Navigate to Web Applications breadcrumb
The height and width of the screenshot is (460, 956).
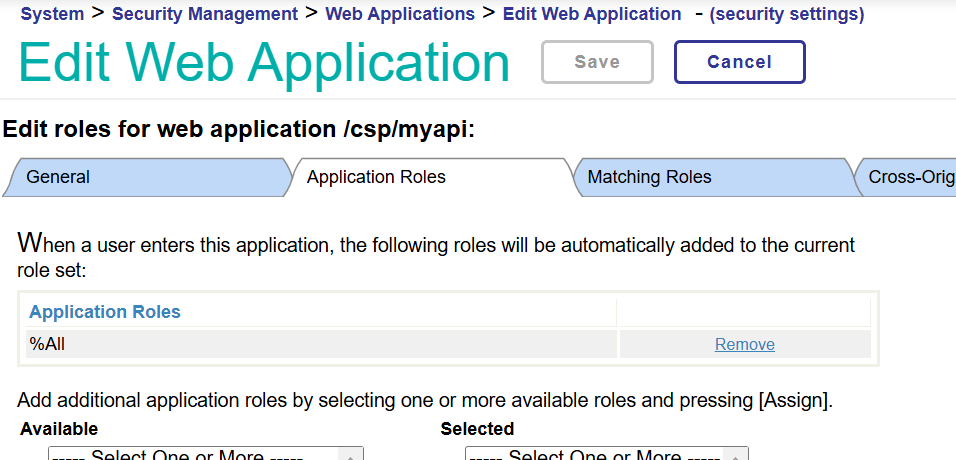400,13
